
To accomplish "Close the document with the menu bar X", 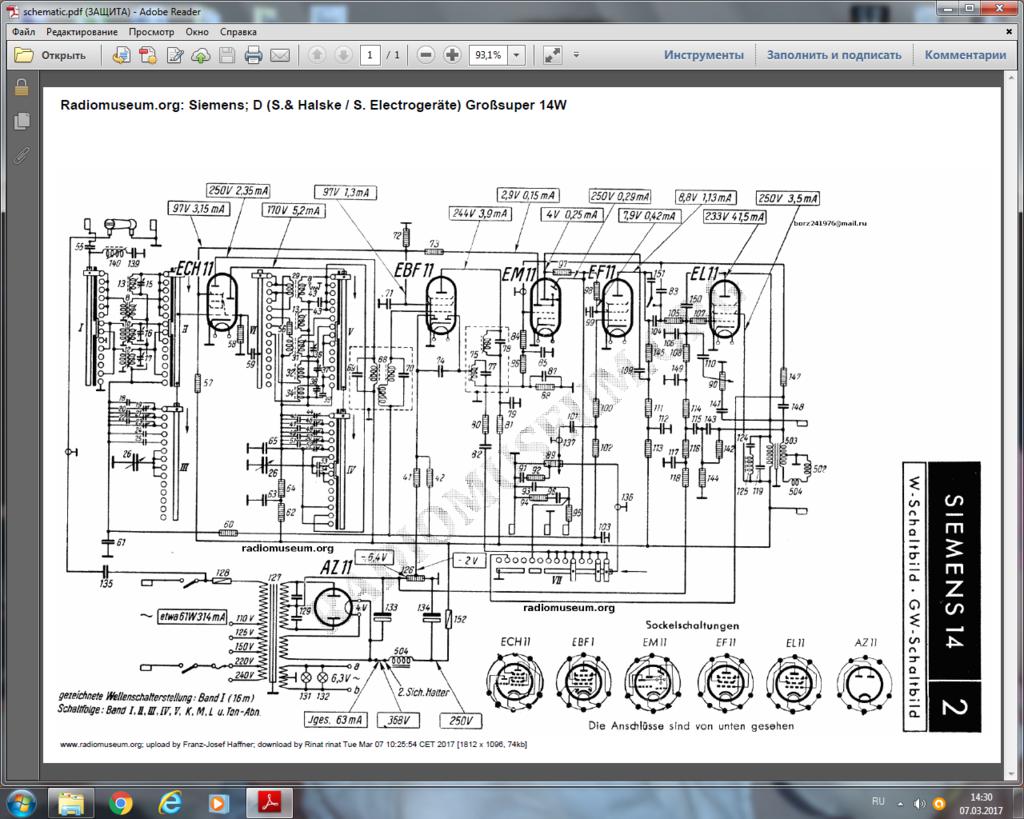I will (1009, 31).
